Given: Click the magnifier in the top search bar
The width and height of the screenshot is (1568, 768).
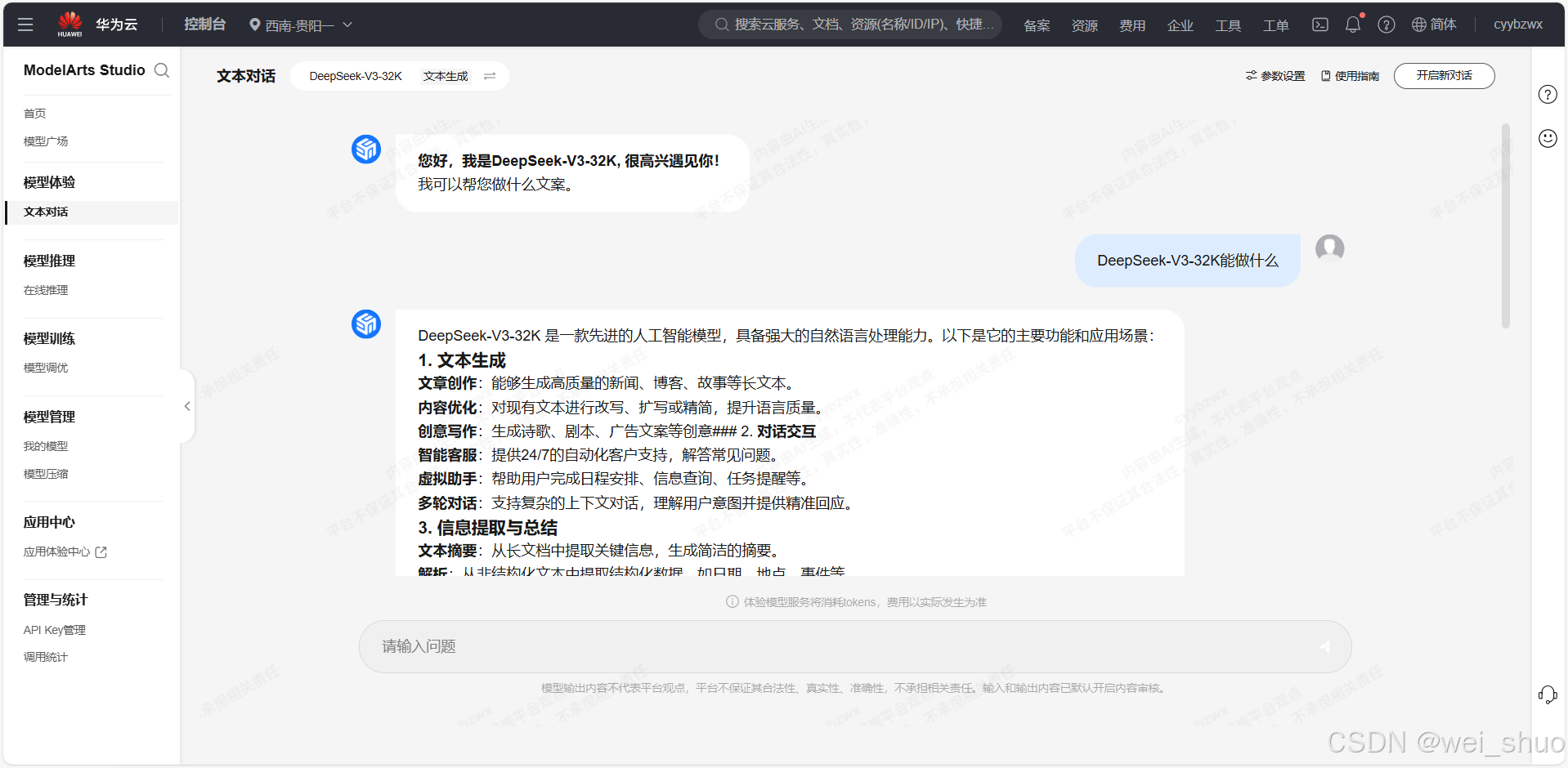Looking at the screenshot, I should point(722,25).
